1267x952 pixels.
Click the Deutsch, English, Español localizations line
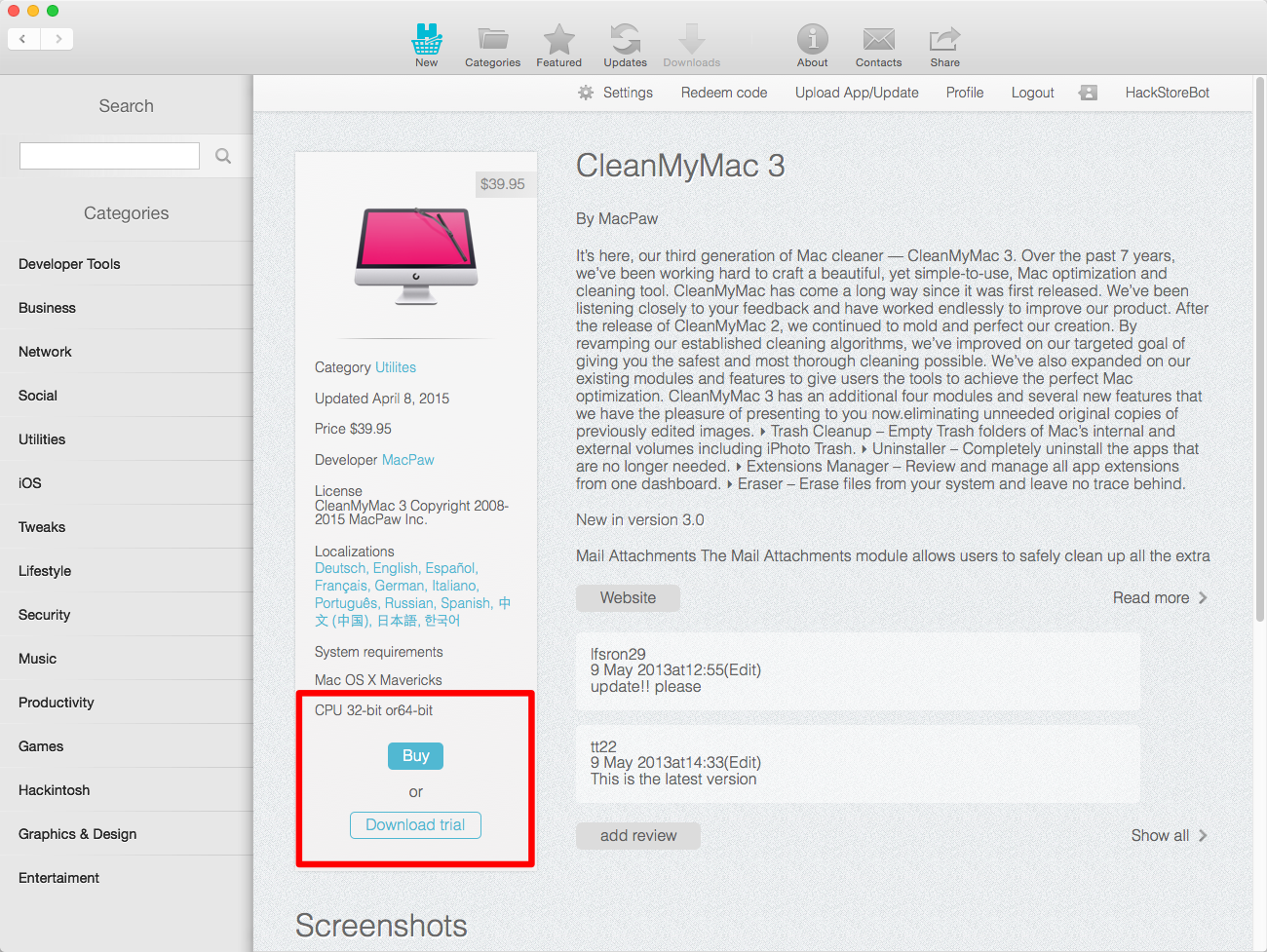coord(397,568)
